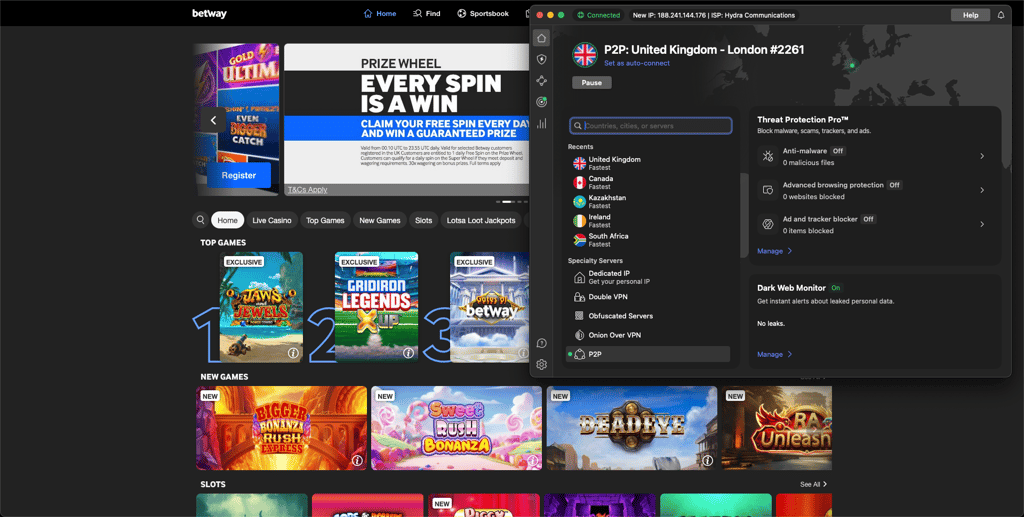Click the Dedicated IP house icon
The width and height of the screenshot is (1024, 517).
pyautogui.click(x=579, y=277)
